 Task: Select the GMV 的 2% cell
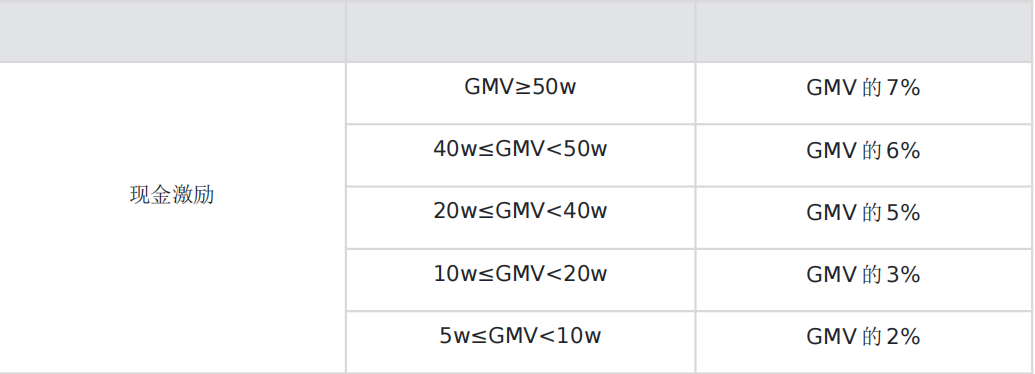click(863, 342)
